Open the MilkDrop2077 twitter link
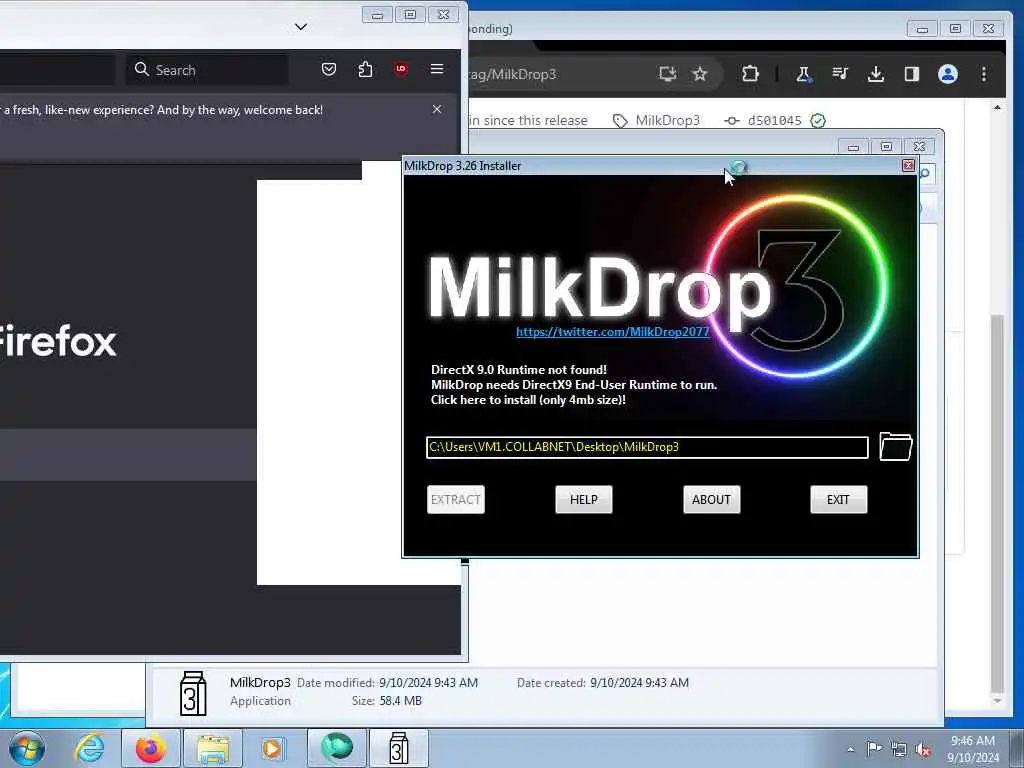The width and height of the screenshot is (1024, 768). coord(613,332)
